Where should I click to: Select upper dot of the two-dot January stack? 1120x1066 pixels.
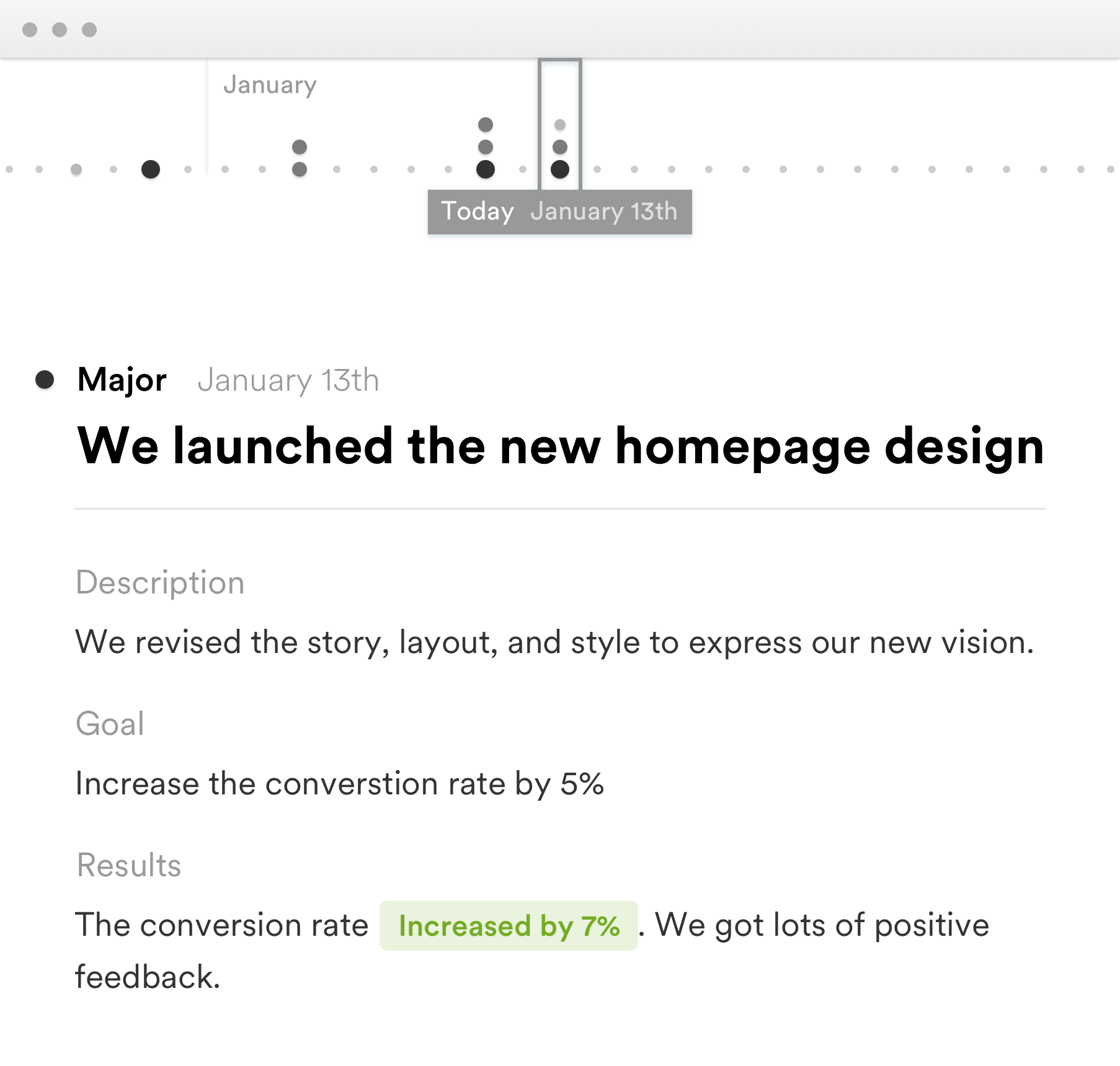(x=300, y=147)
